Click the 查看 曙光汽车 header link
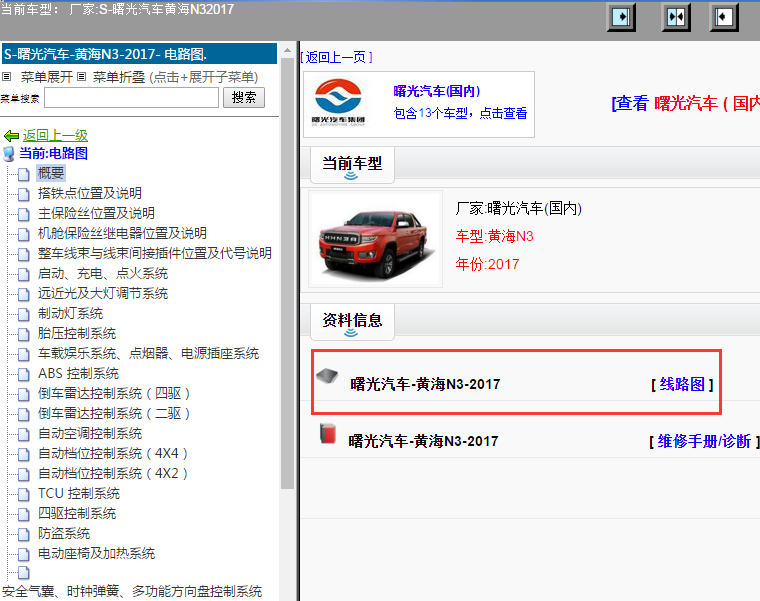 [685, 103]
